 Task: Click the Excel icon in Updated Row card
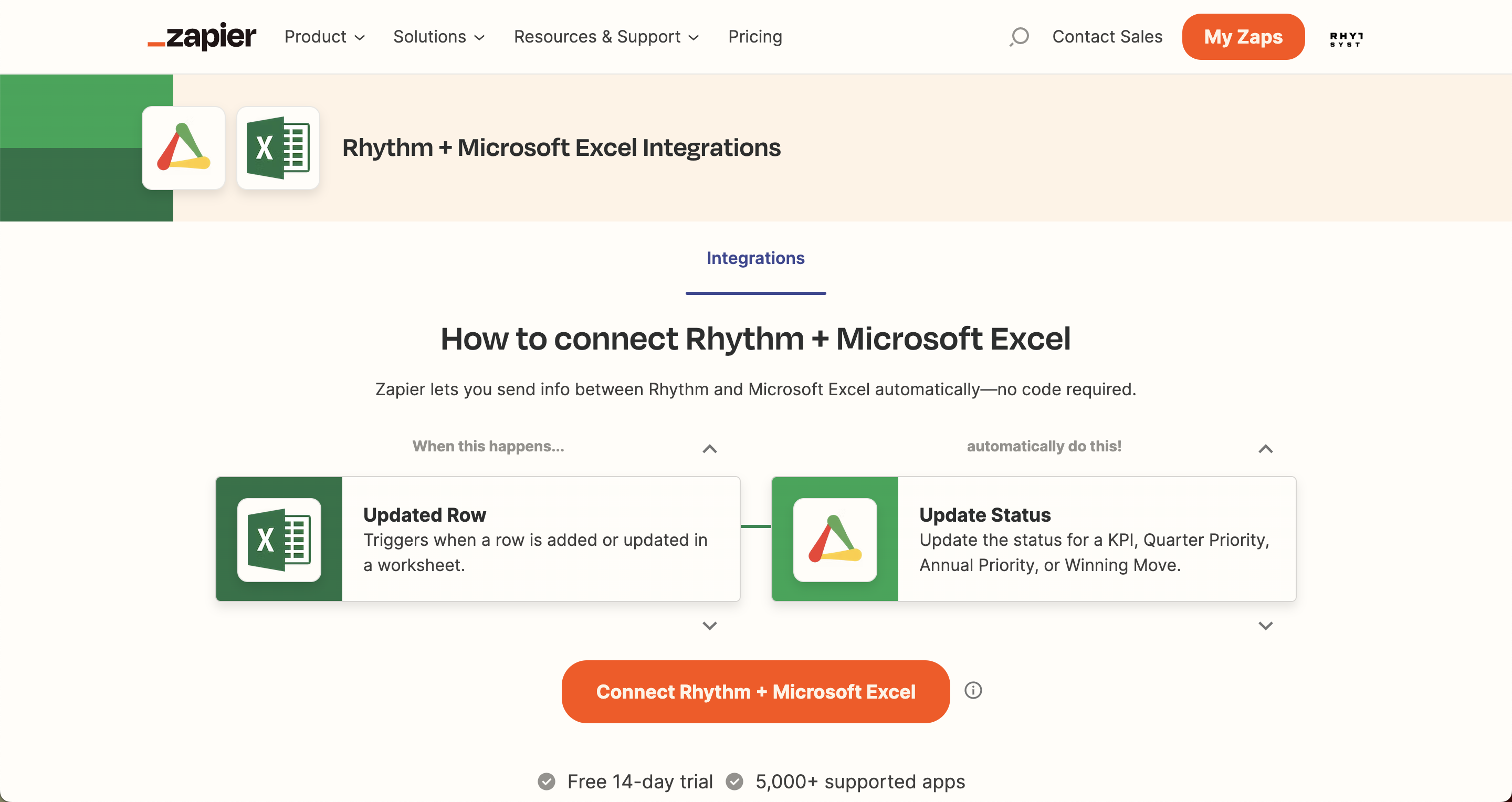coord(279,540)
